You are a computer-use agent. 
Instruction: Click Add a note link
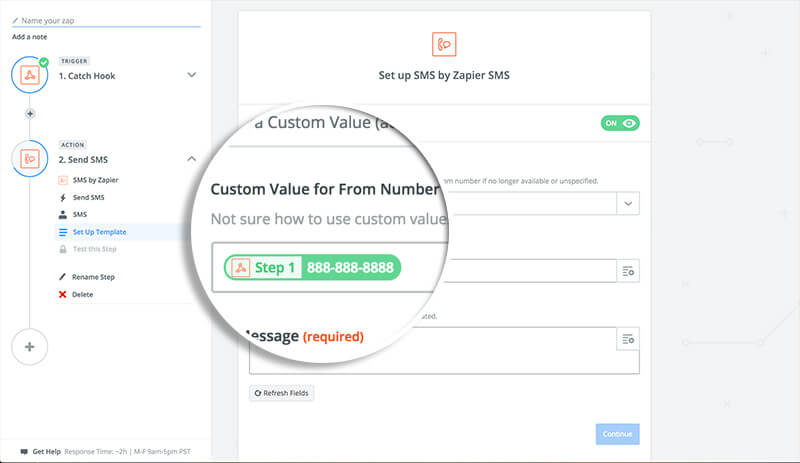[x=30, y=37]
